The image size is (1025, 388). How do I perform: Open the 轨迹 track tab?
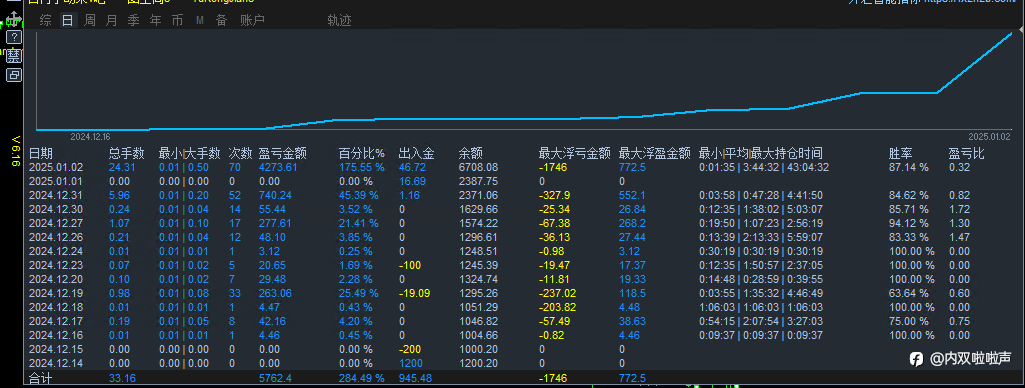tap(339, 20)
